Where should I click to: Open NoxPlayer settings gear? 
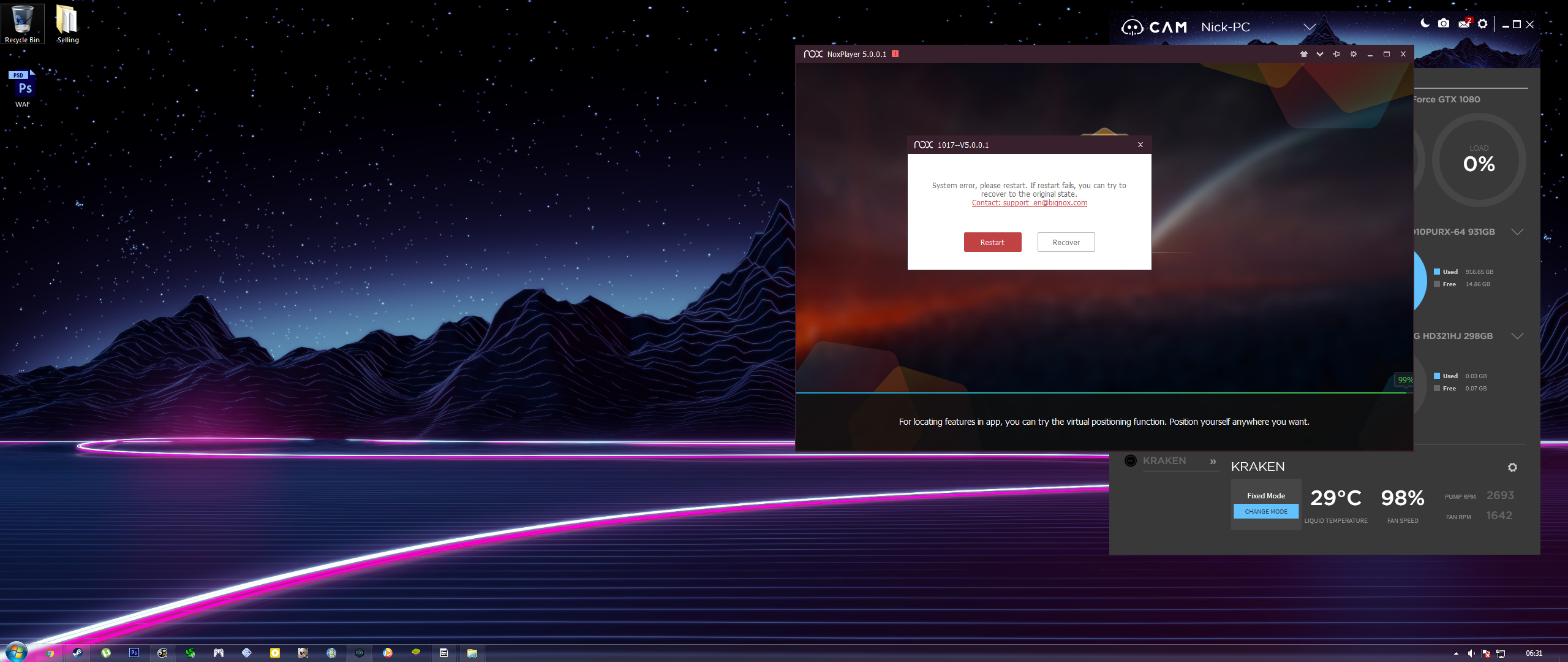tap(1354, 54)
